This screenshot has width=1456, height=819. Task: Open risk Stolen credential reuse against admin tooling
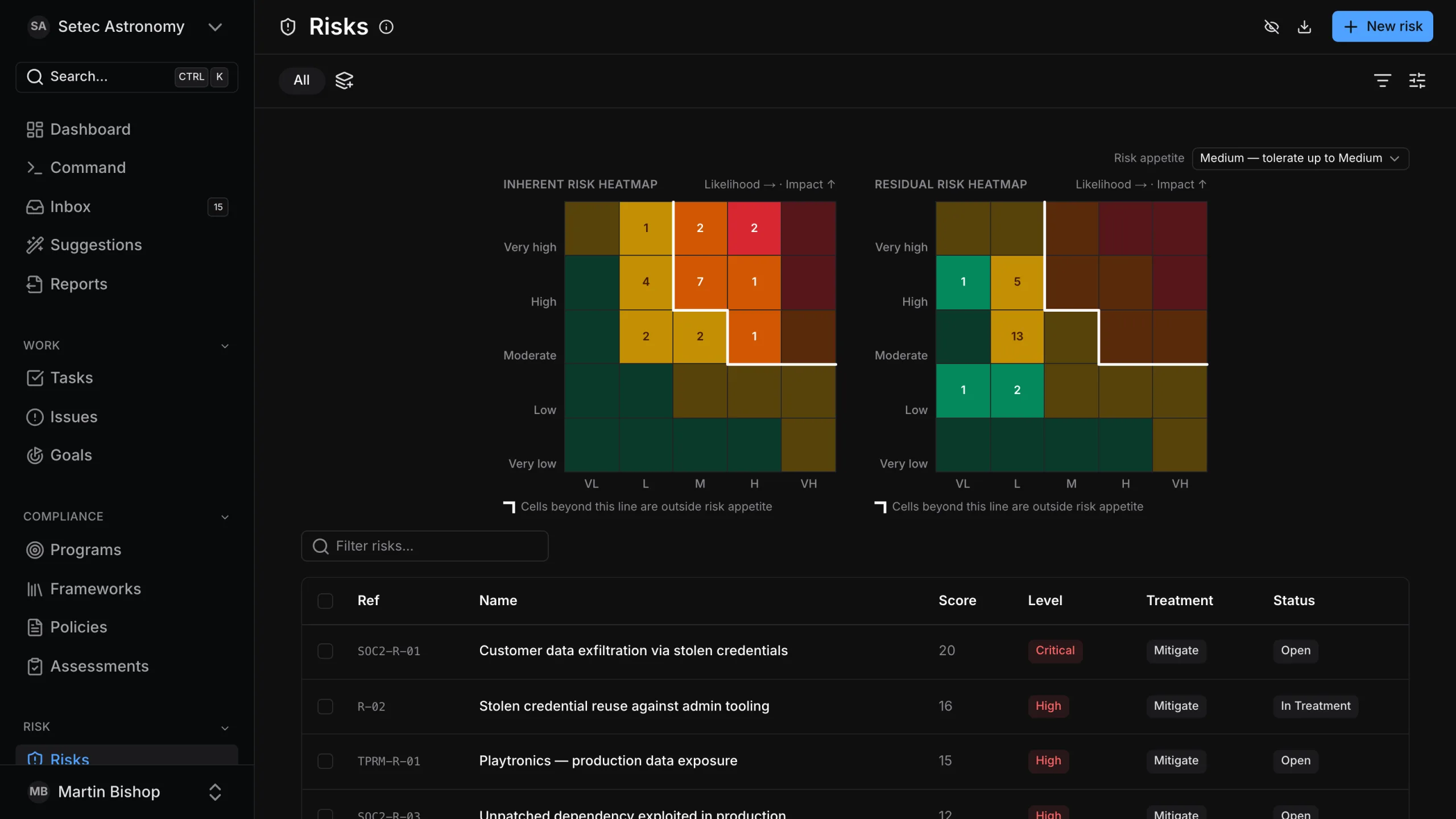click(x=624, y=706)
